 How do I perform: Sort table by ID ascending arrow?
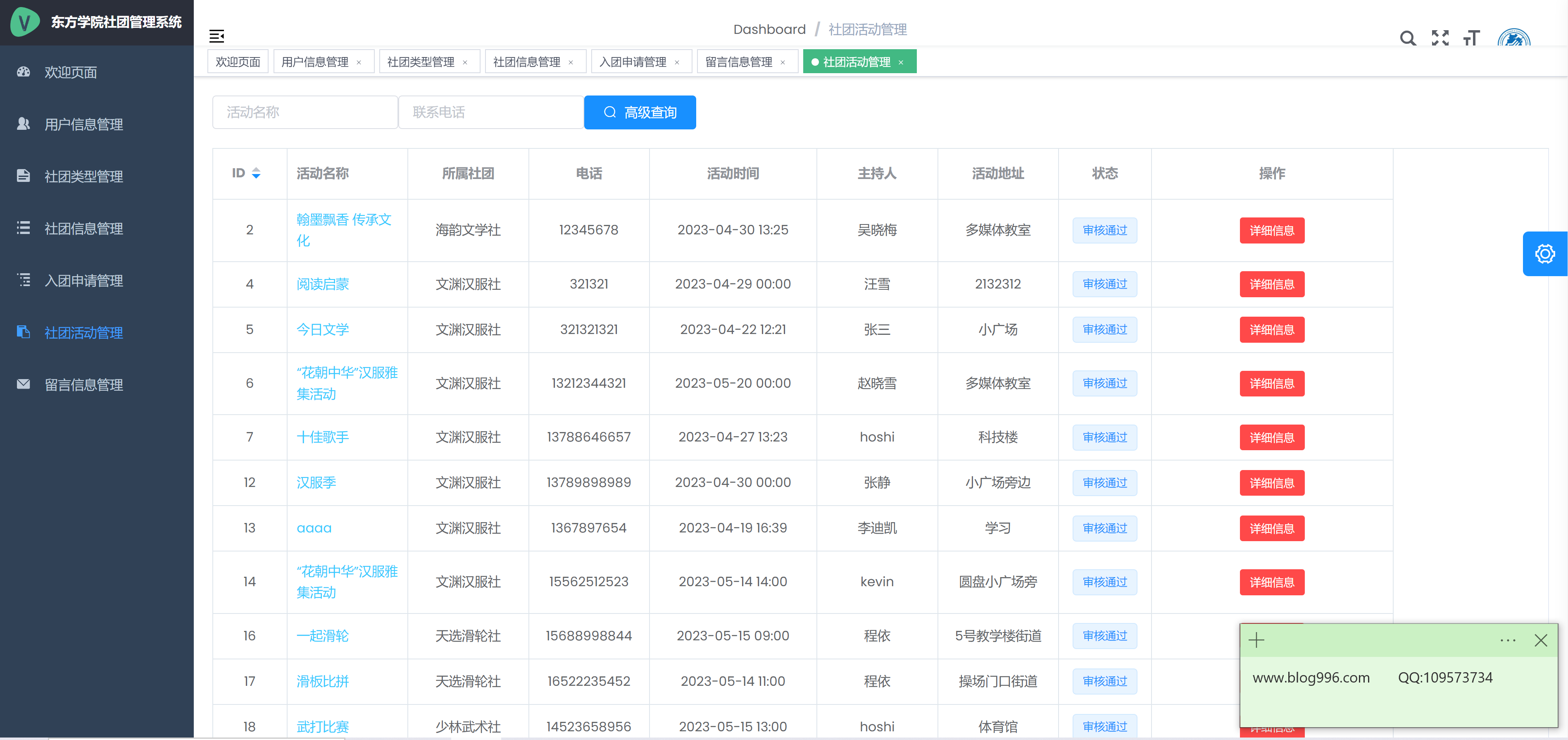(x=256, y=169)
